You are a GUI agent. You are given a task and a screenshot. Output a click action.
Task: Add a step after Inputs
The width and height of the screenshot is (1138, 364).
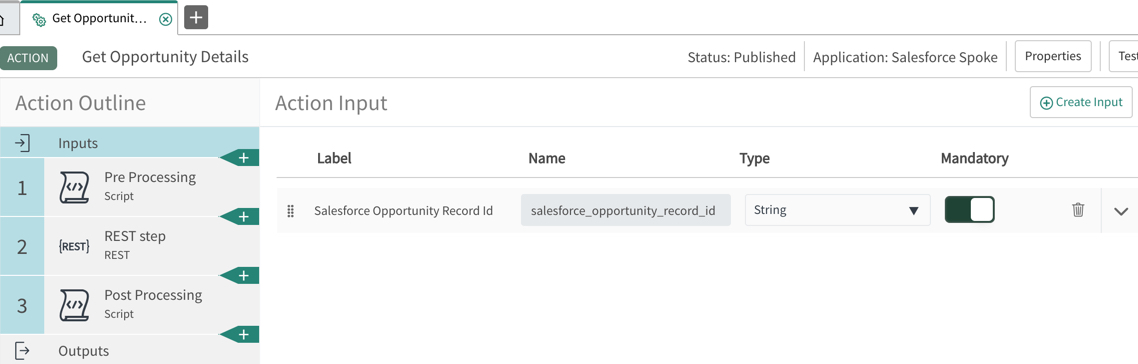(x=240, y=157)
